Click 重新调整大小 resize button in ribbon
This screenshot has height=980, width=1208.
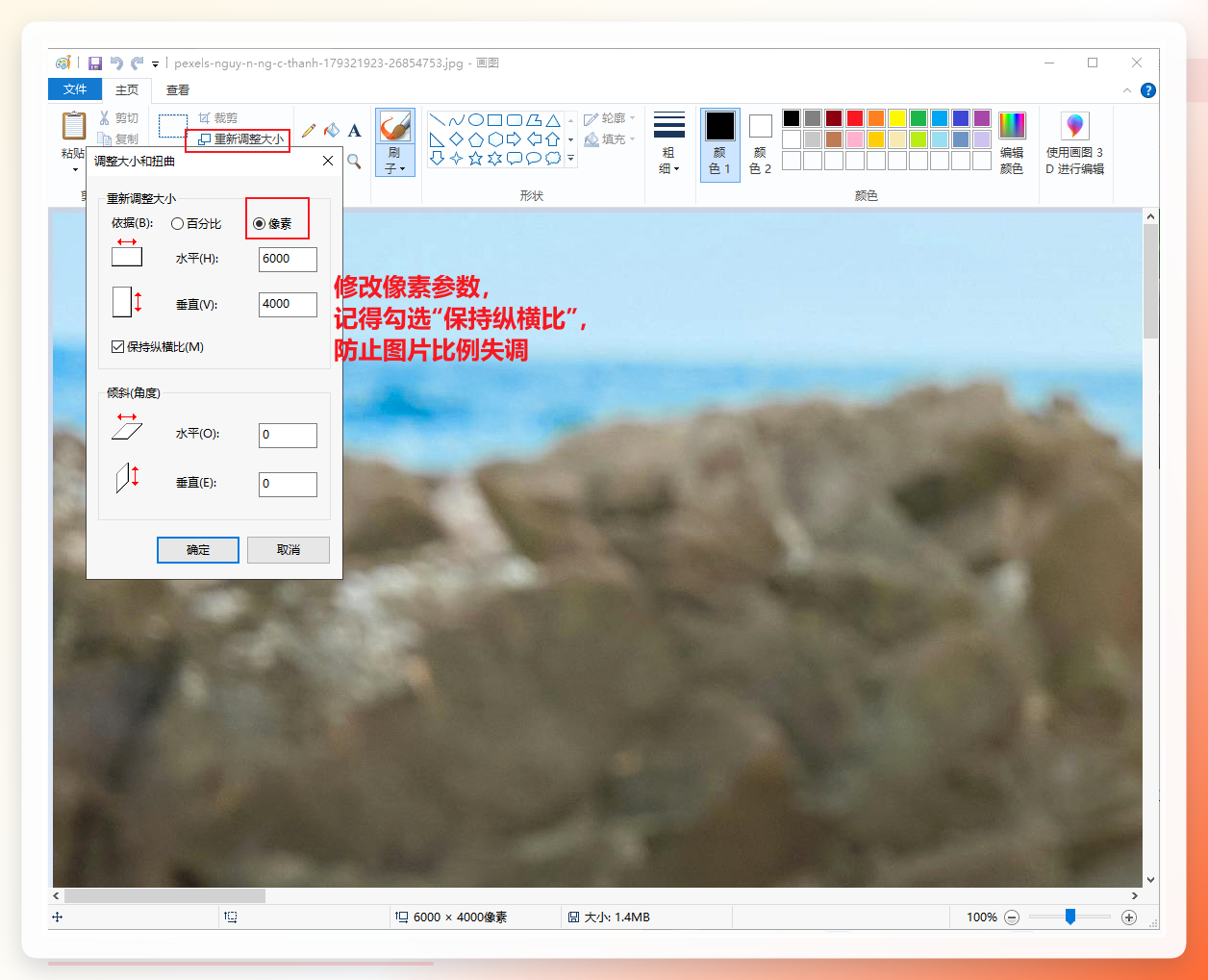coord(241,139)
